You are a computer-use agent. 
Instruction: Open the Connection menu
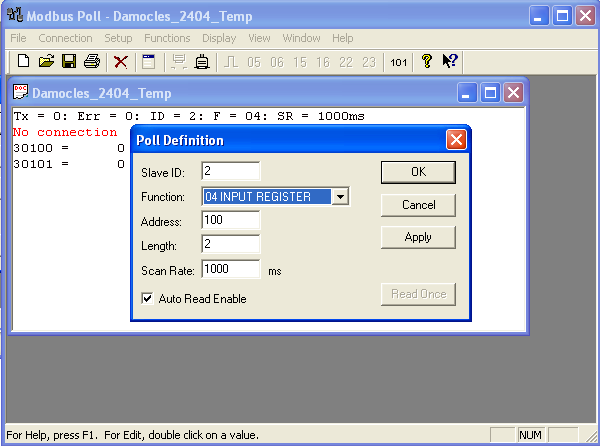click(x=65, y=38)
